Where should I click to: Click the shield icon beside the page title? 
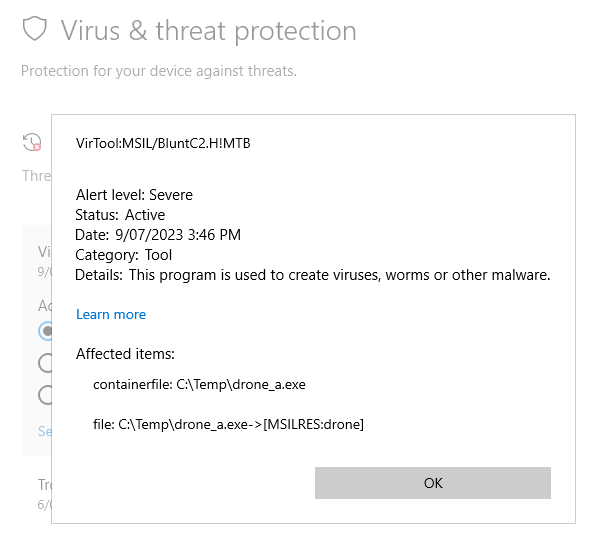click(x=34, y=29)
